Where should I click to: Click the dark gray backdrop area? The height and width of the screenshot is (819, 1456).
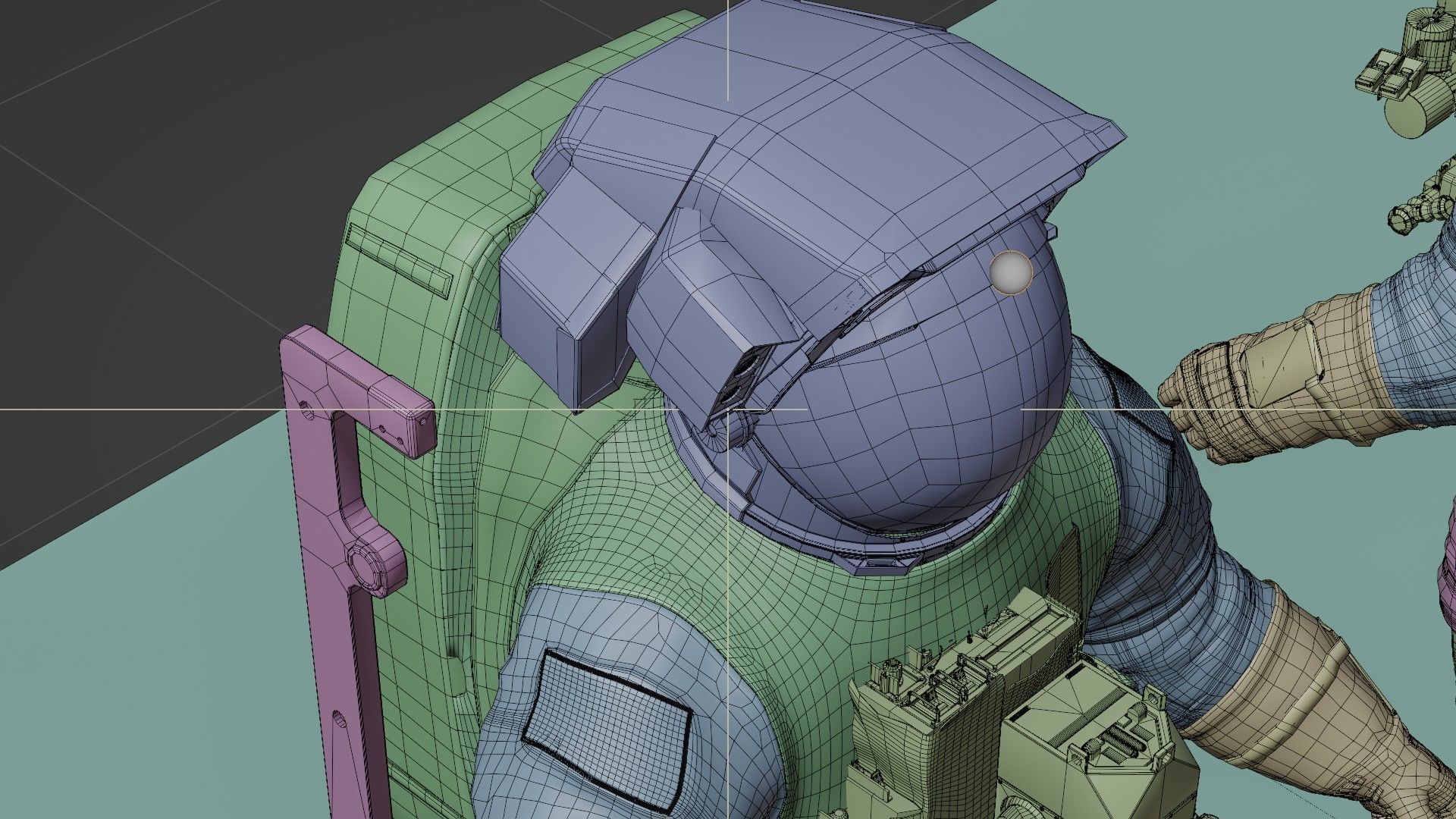point(190,152)
